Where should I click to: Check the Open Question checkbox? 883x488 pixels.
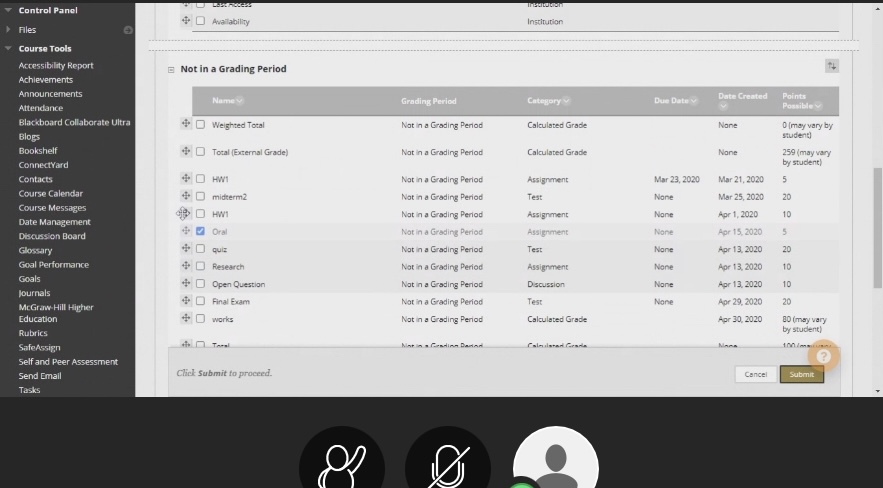click(x=200, y=283)
